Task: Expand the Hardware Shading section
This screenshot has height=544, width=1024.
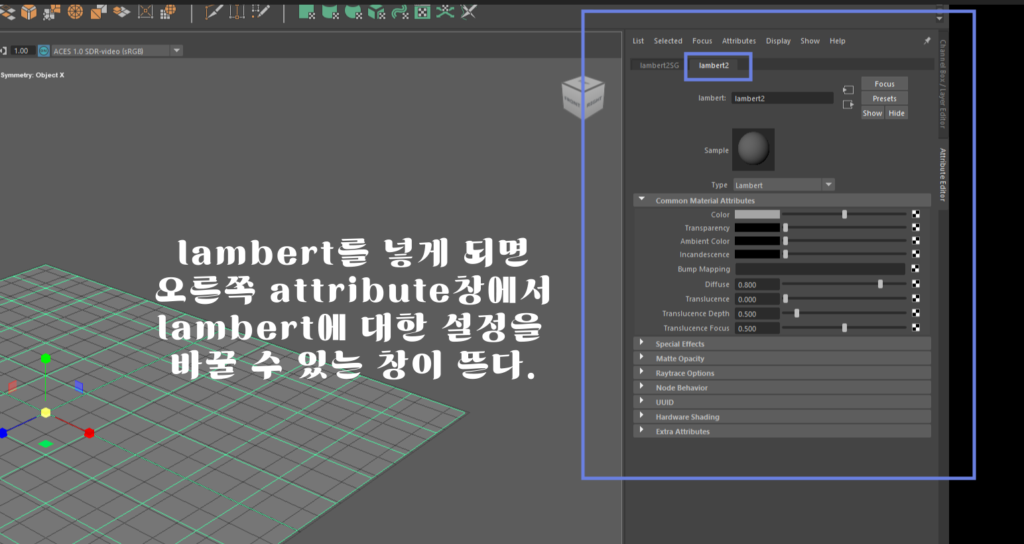Action: (782, 417)
